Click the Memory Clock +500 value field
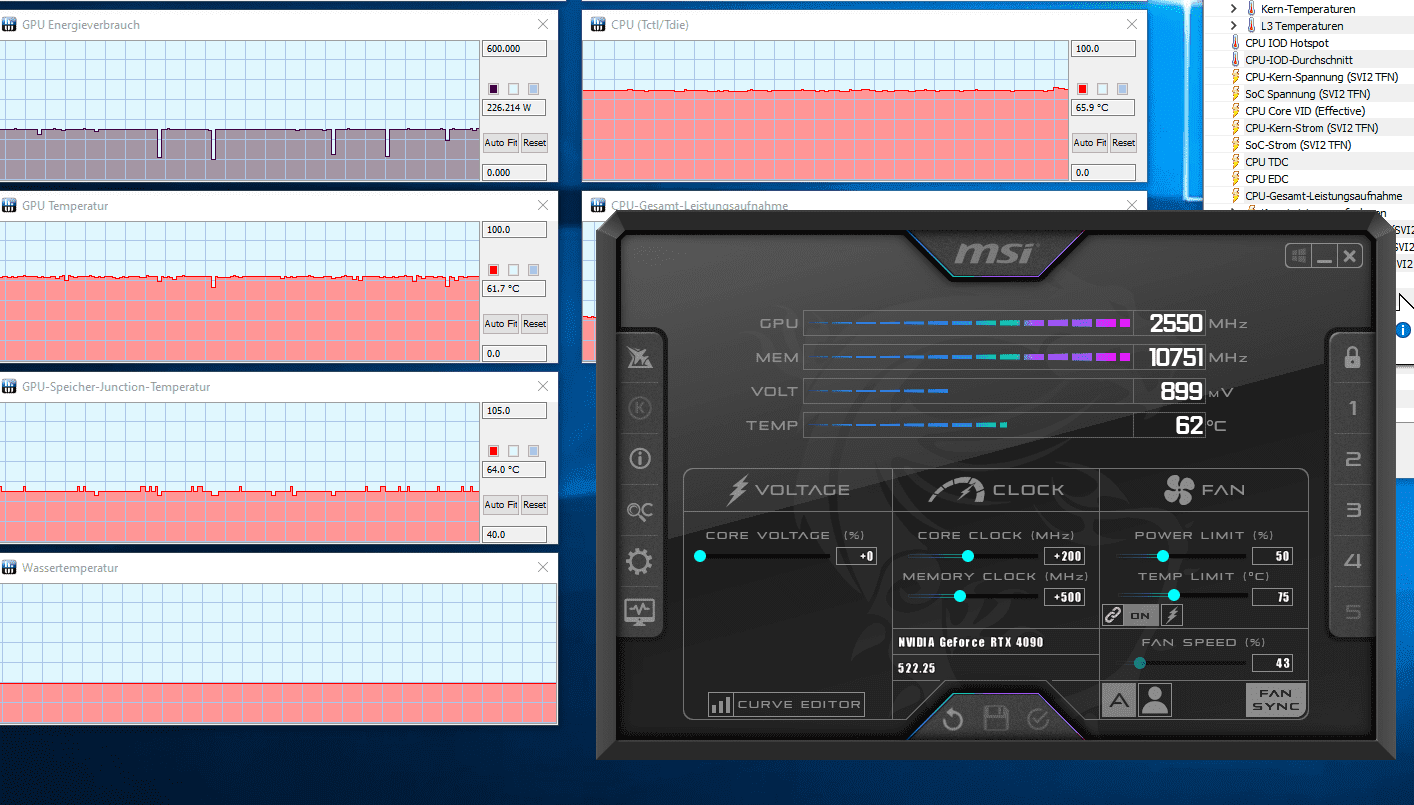This screenshot has width=1414, height=805. pos(1063,597)
